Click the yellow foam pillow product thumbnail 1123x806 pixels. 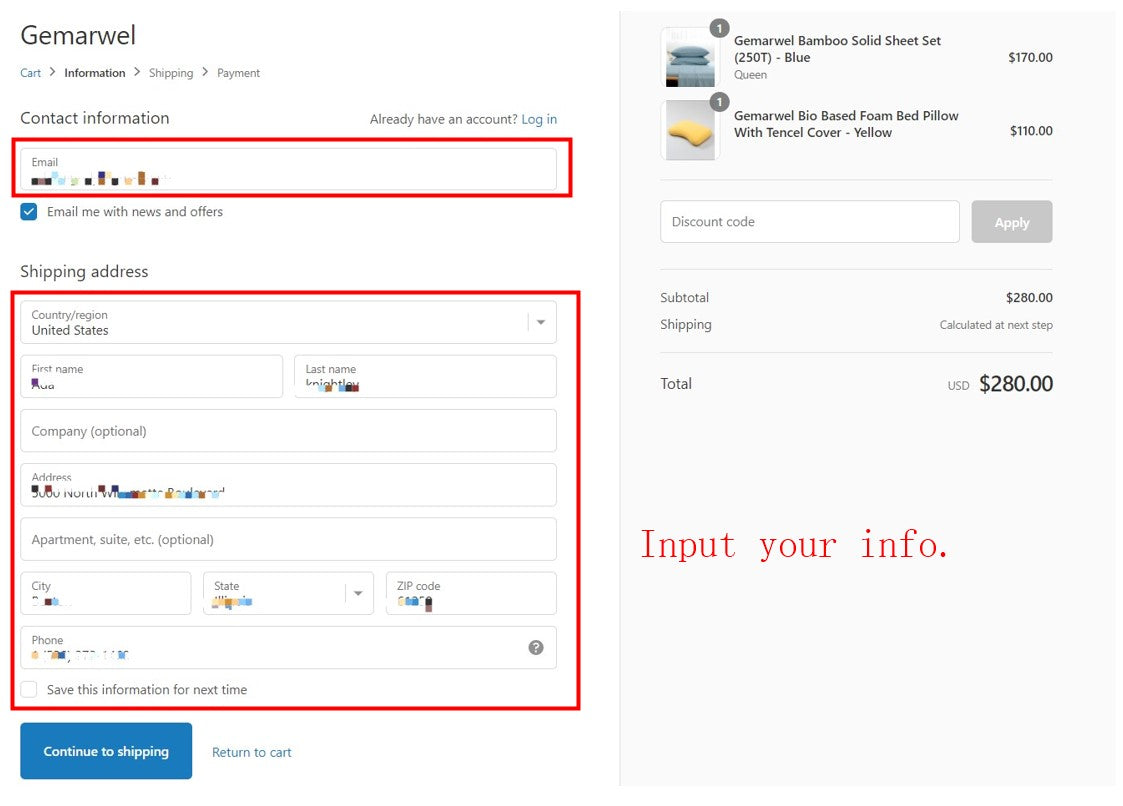[x=690, y=131]
